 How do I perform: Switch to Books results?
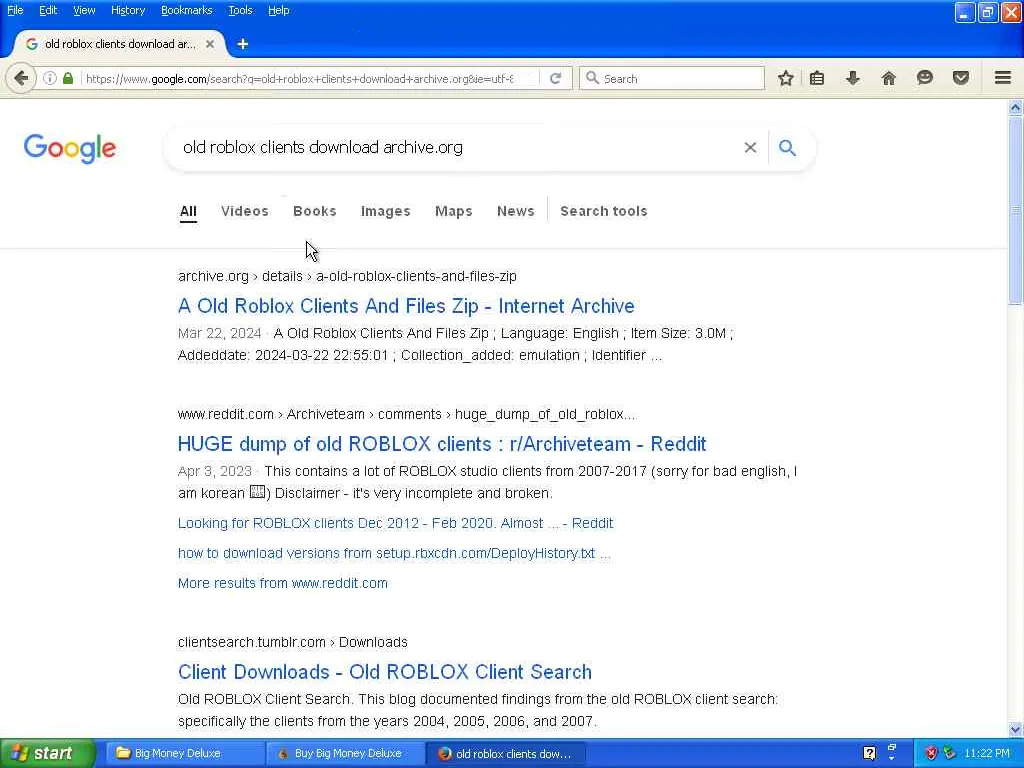point(315,211)
